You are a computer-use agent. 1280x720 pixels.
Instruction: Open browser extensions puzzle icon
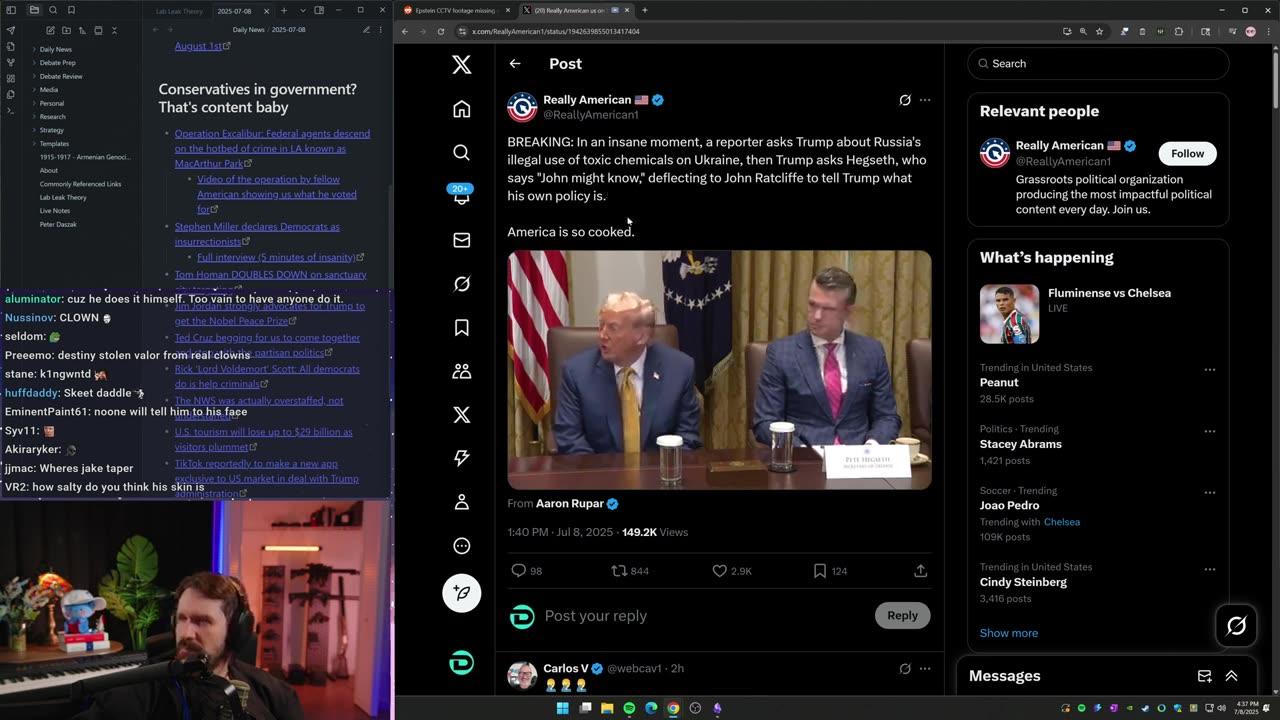tap(1178, 31)
